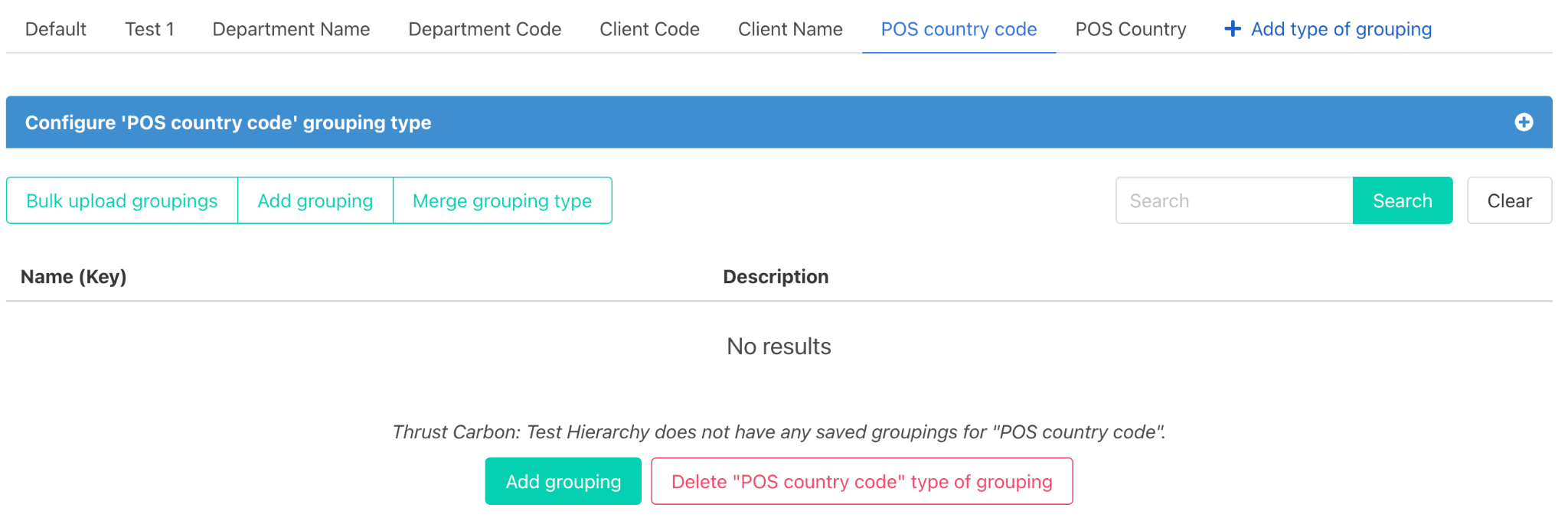
Task: Select the Department Name tab
Action: pos(291,29)
